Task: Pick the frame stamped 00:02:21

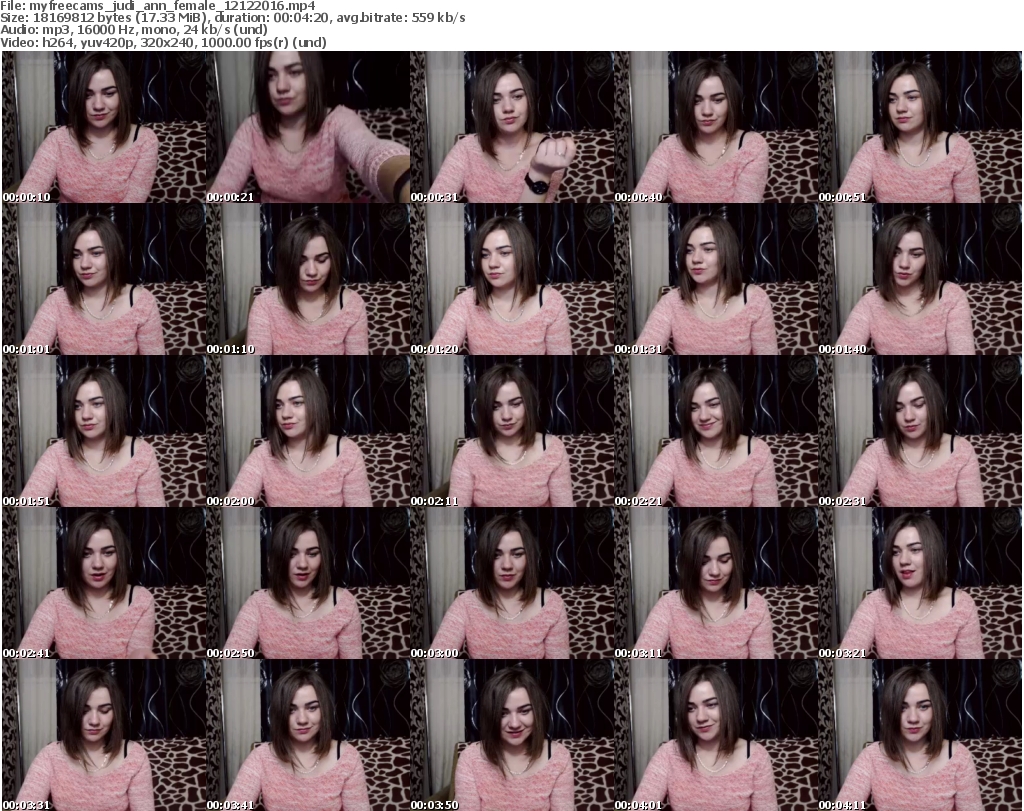Action: click(x=715, y=432)
